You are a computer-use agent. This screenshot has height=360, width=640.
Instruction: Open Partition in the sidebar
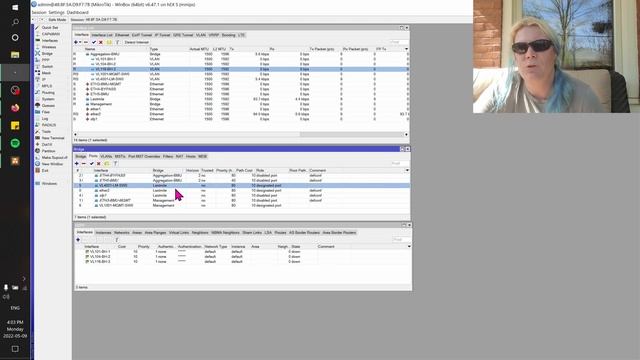pos(48,151)
